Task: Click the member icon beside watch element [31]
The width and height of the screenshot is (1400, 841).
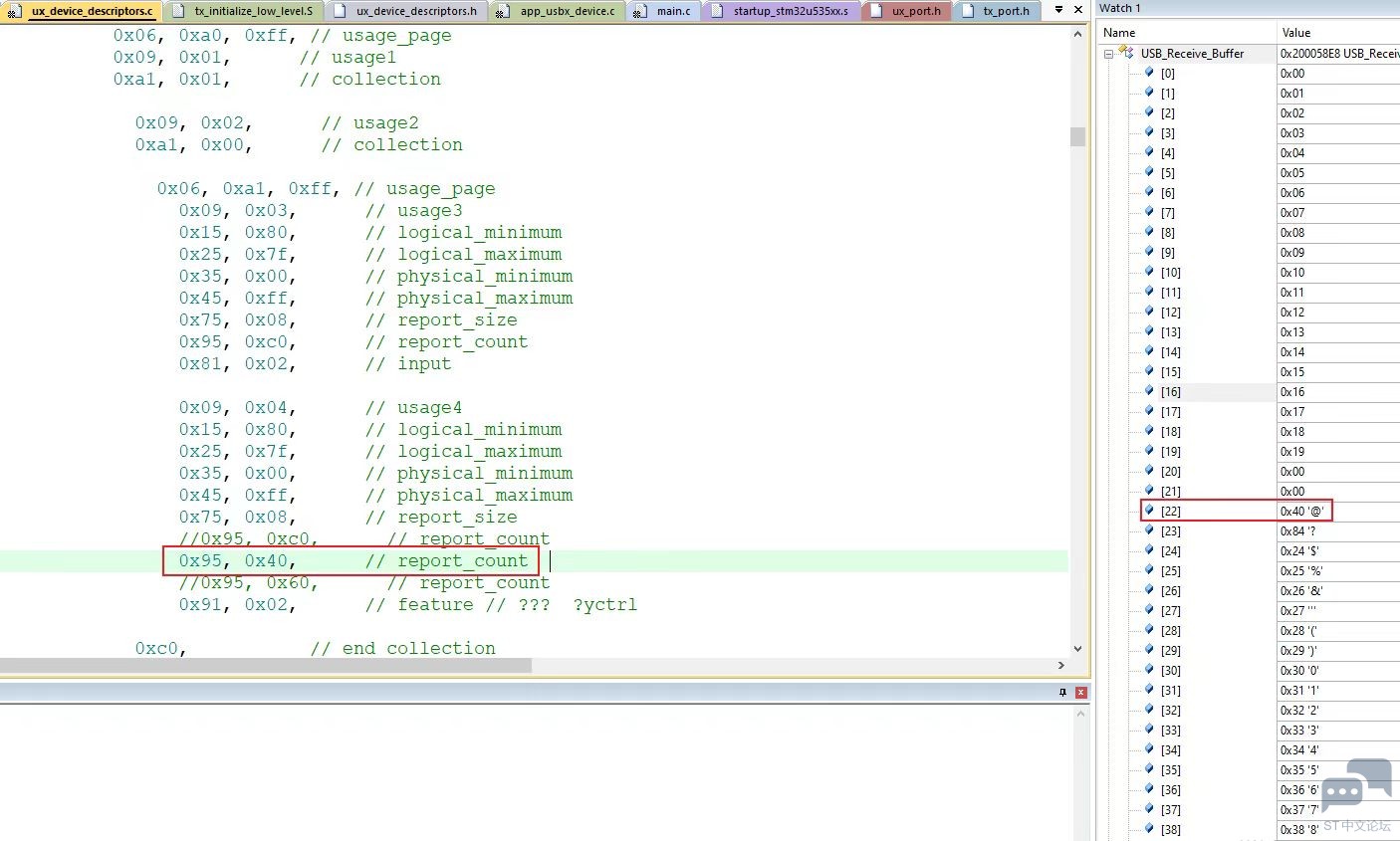Action: coord(1149,689)
